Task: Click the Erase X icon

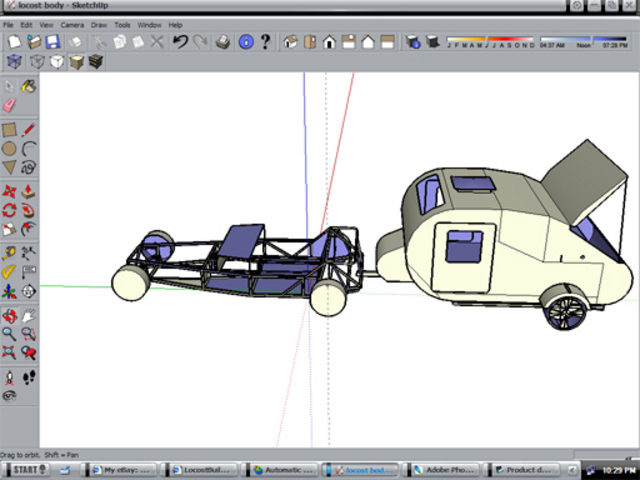Action: pos(157,42)
